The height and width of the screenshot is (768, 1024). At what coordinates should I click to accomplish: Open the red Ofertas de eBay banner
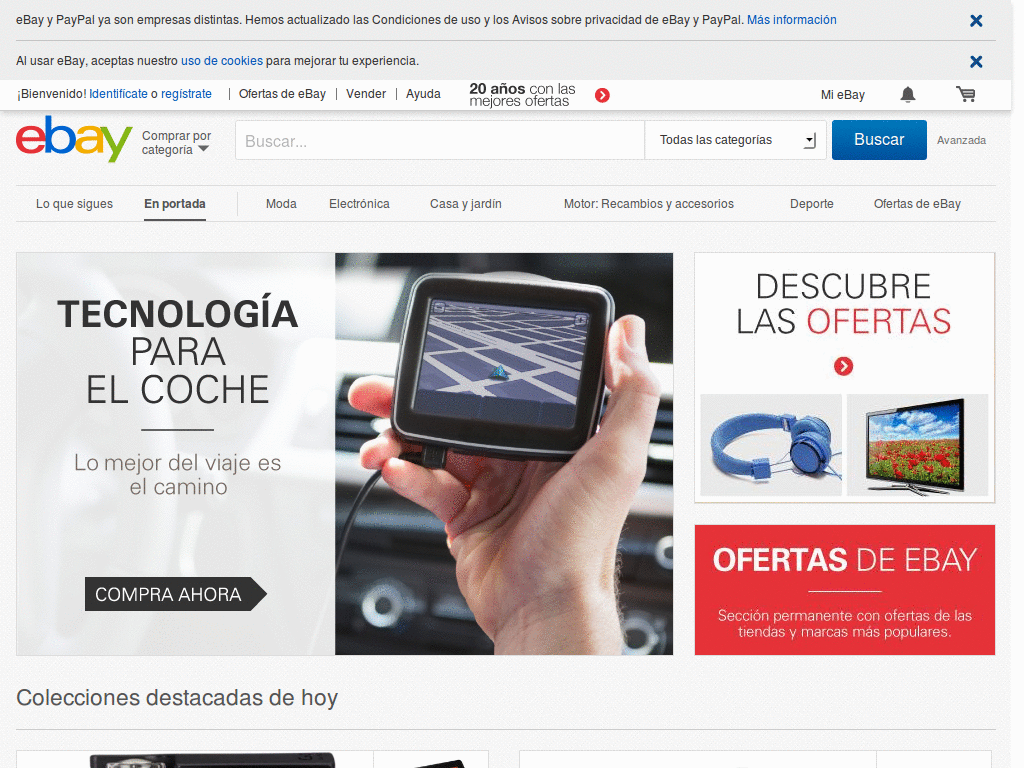(844, 590)
